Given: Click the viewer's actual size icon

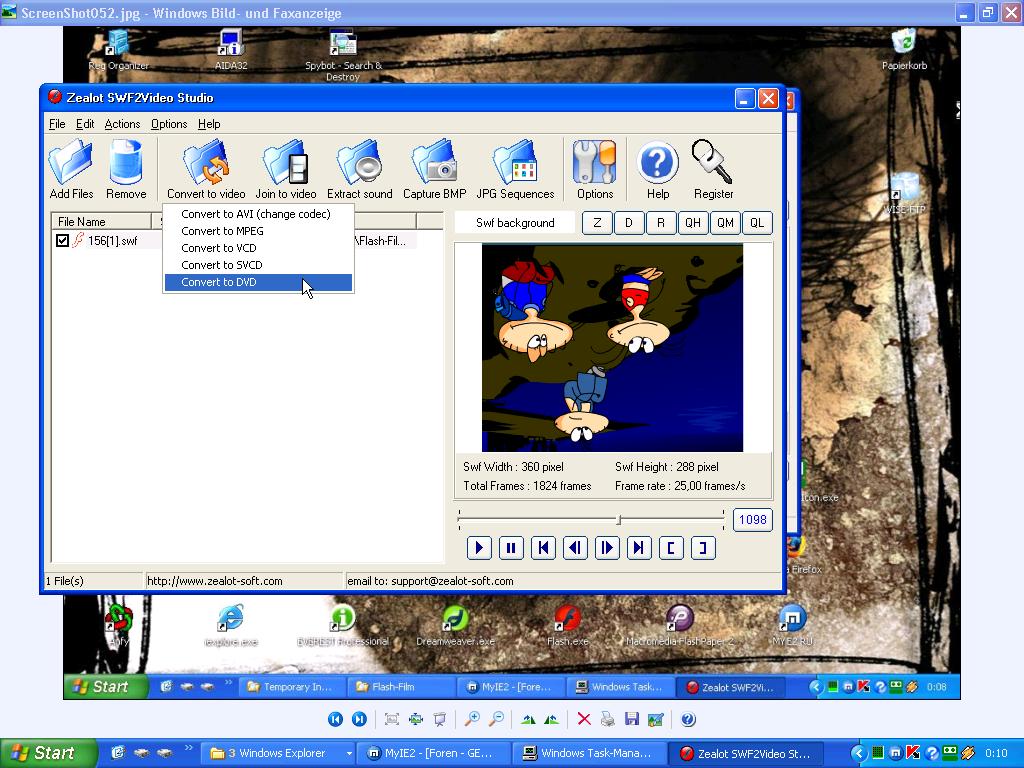Looking at the screenshot, I should [415, 719].
